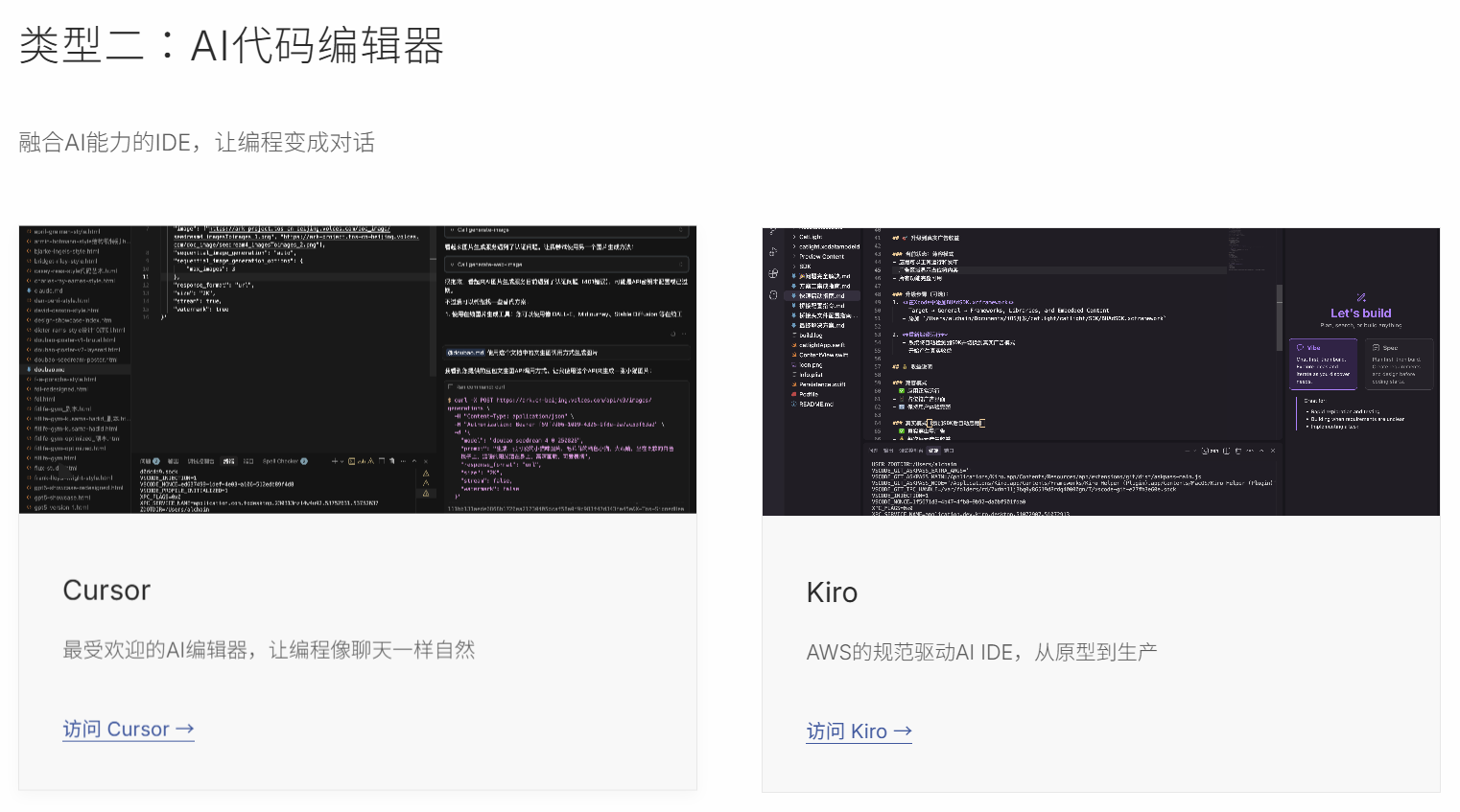
Task: Follow the 访问 Cursor link
Action: click(129, 730)
